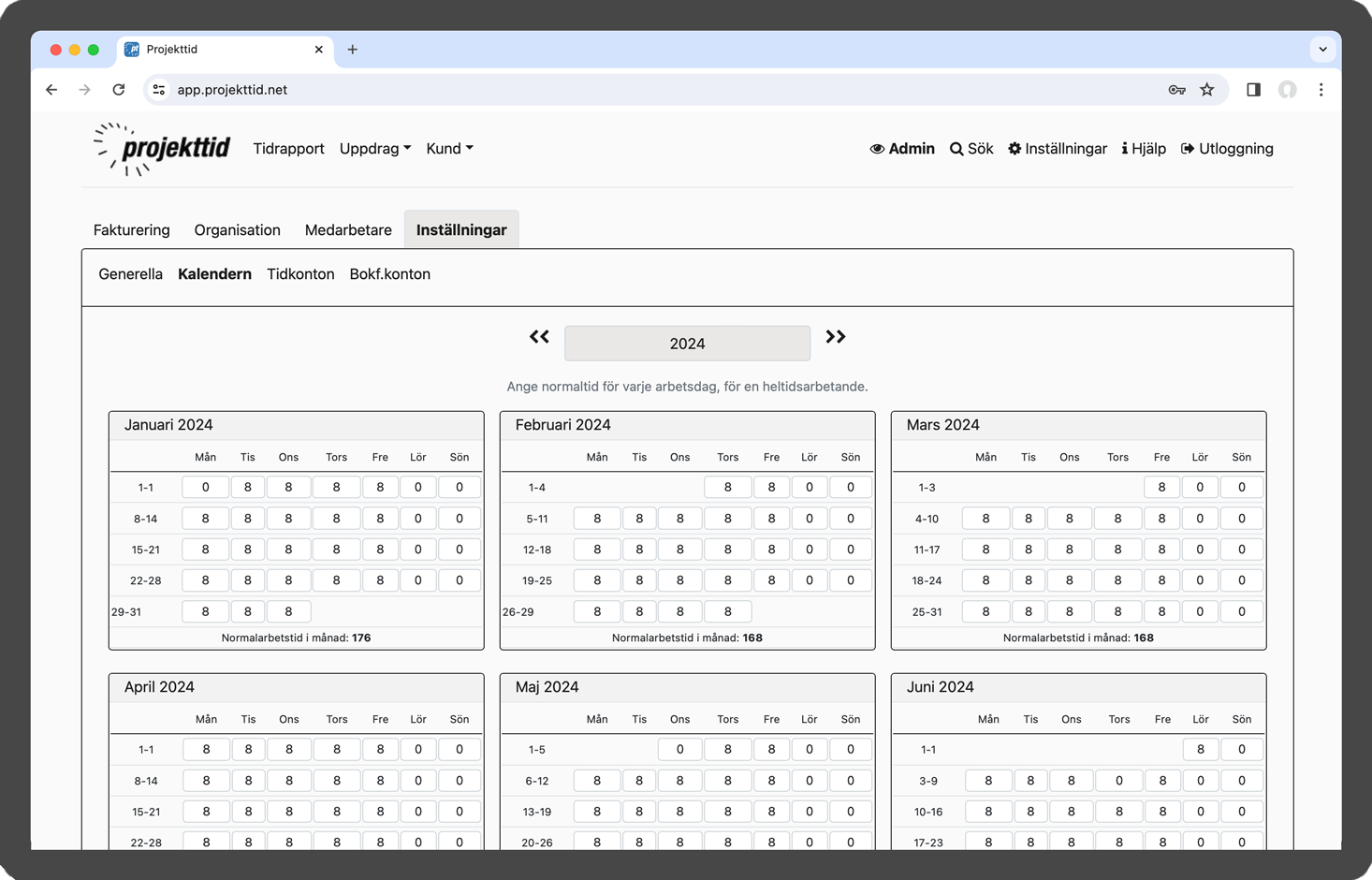The width and height of the screenshot is (1372, 880).
Task: Open the Tidkonton sub-tab
Action: tap(300, 274)
